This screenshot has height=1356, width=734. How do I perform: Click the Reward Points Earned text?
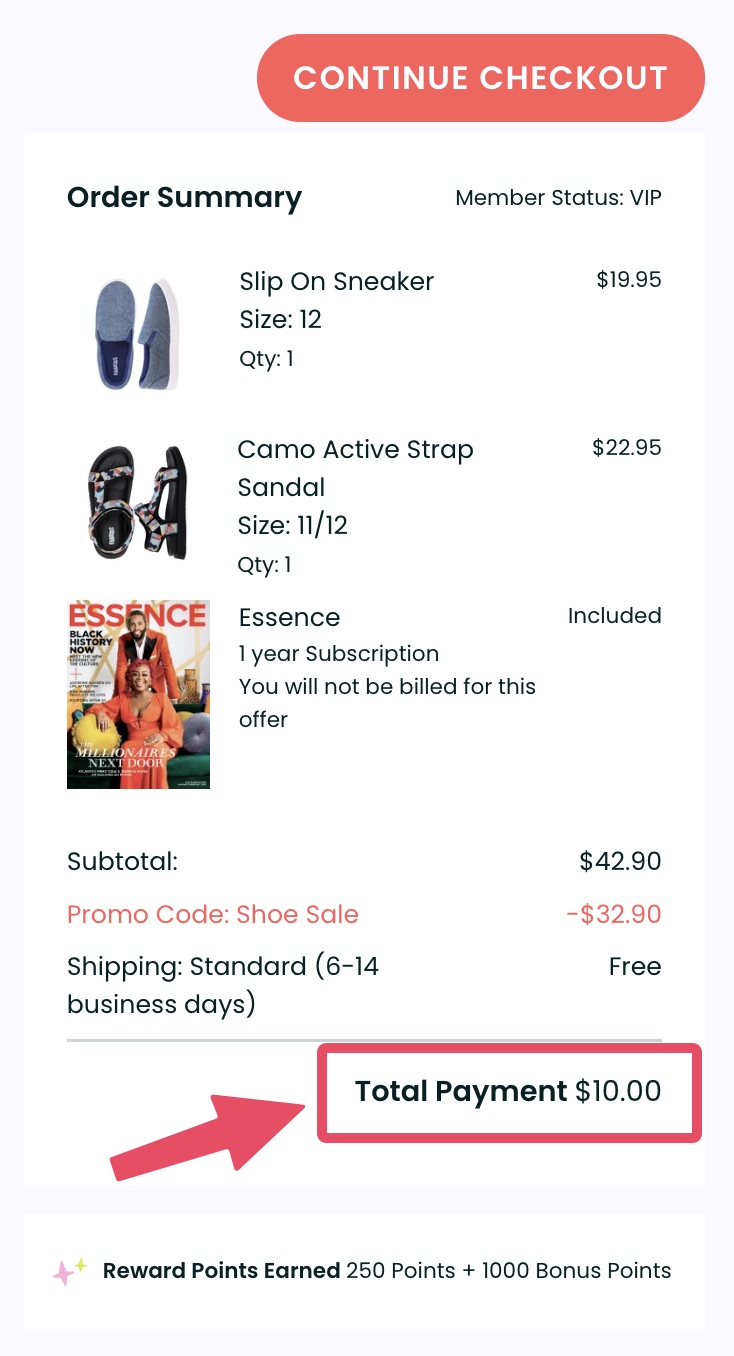tap(221, 1271)
